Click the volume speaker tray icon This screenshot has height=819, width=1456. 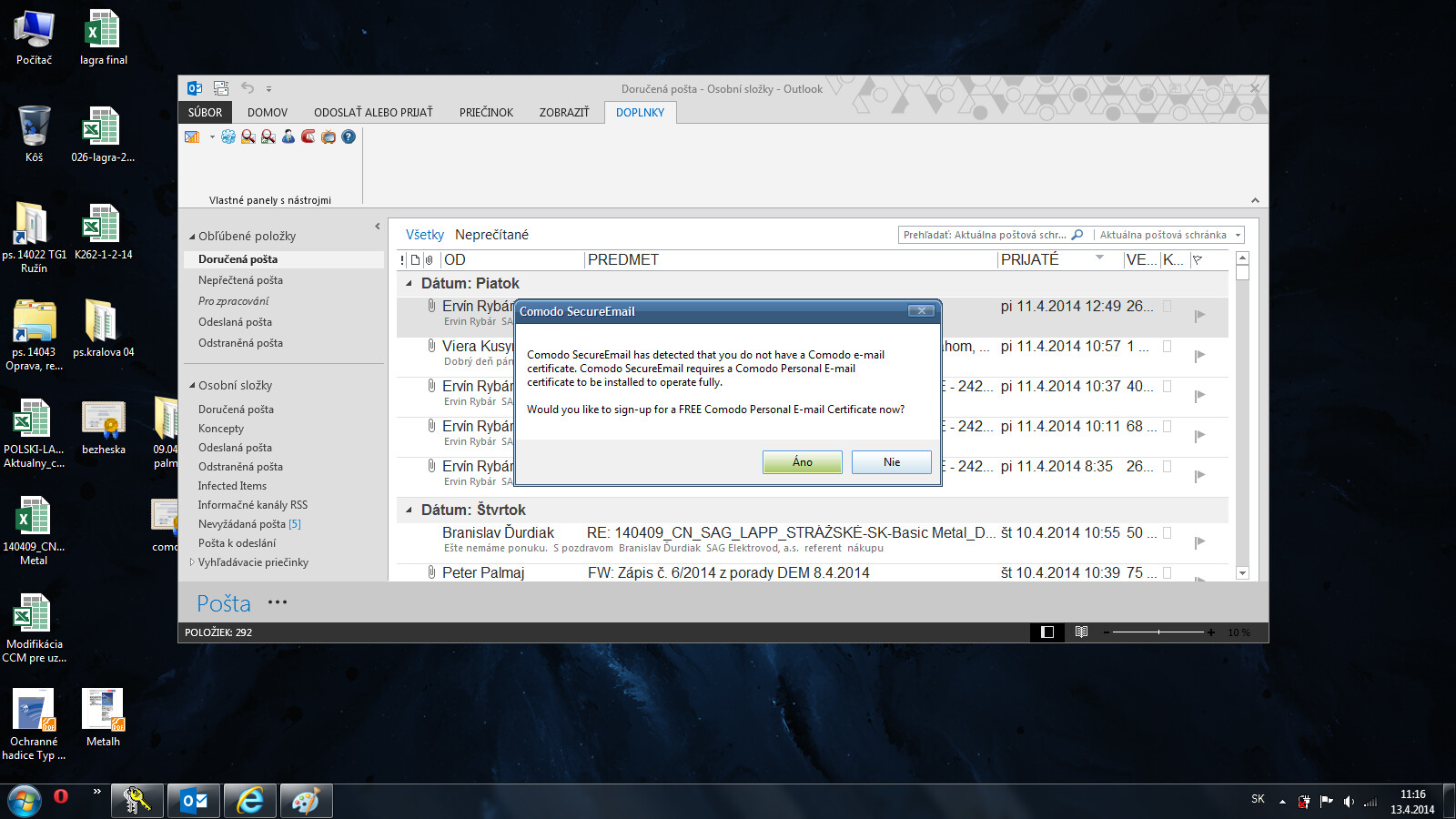pos(1349,802)
